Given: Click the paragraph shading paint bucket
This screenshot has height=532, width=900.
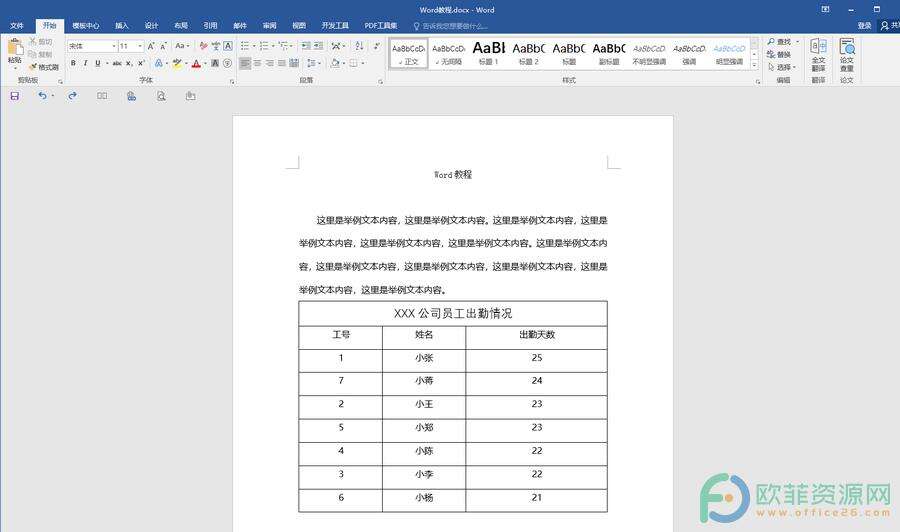Looking at the screenshot, I should tap(335, 63).
